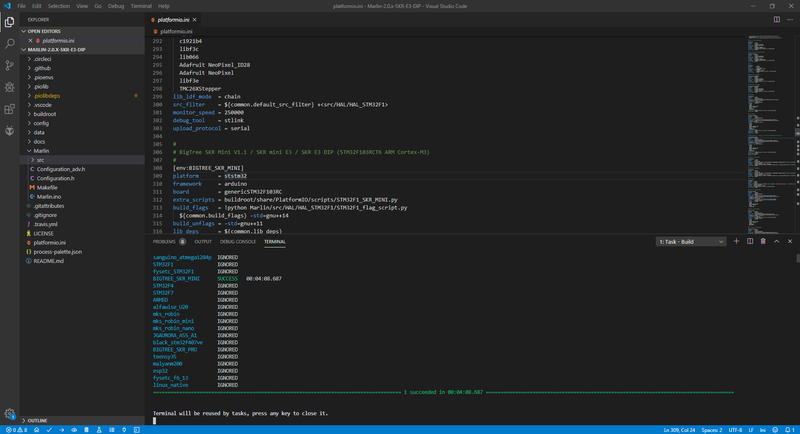Open Configuration_adv.h in the explorer
This screenshot has width=800, height=434.
click(60, 169)
